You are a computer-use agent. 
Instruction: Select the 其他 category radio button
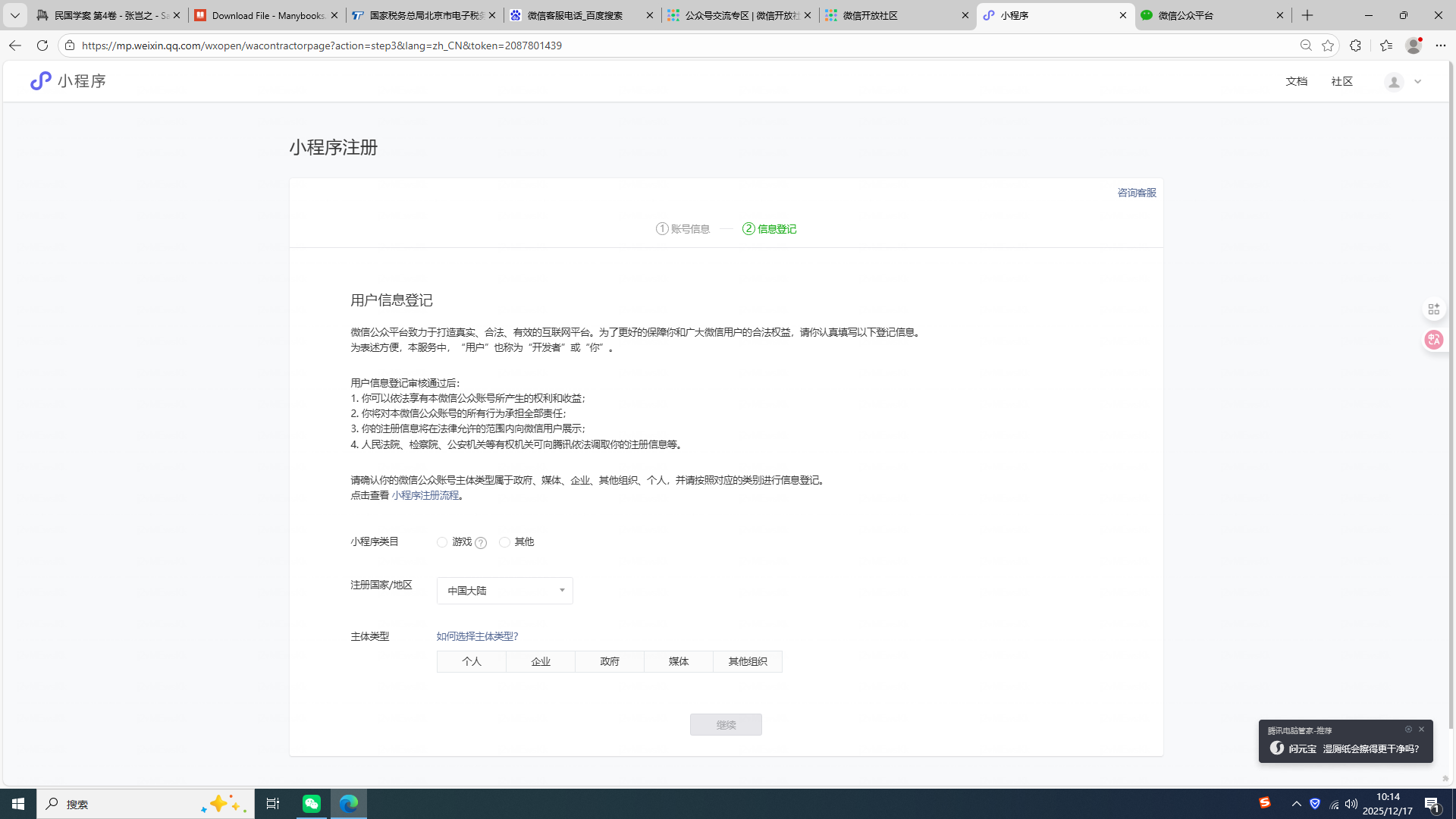tap(504, 542)
